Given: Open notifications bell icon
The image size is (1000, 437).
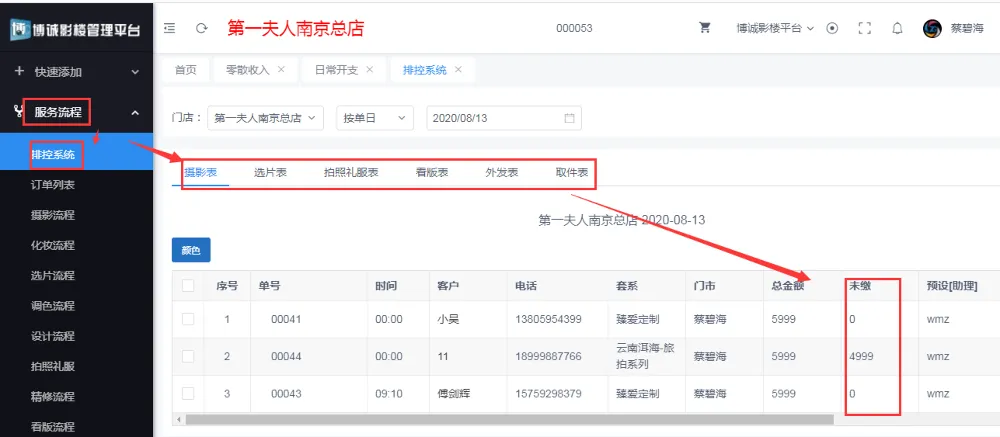Looking at the screenshot, I should pos(897,28).
